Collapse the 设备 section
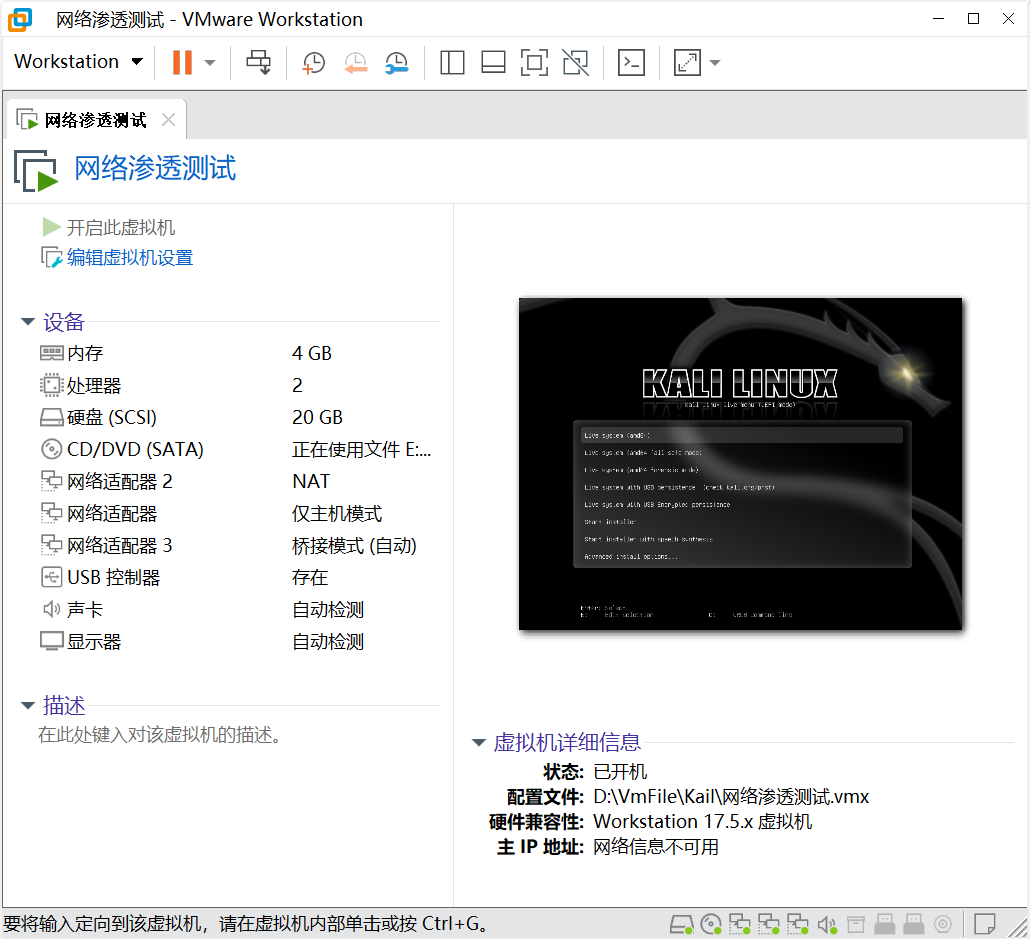Image resolution: width=1030 pixels, height=939 pixels. [28, 321]
